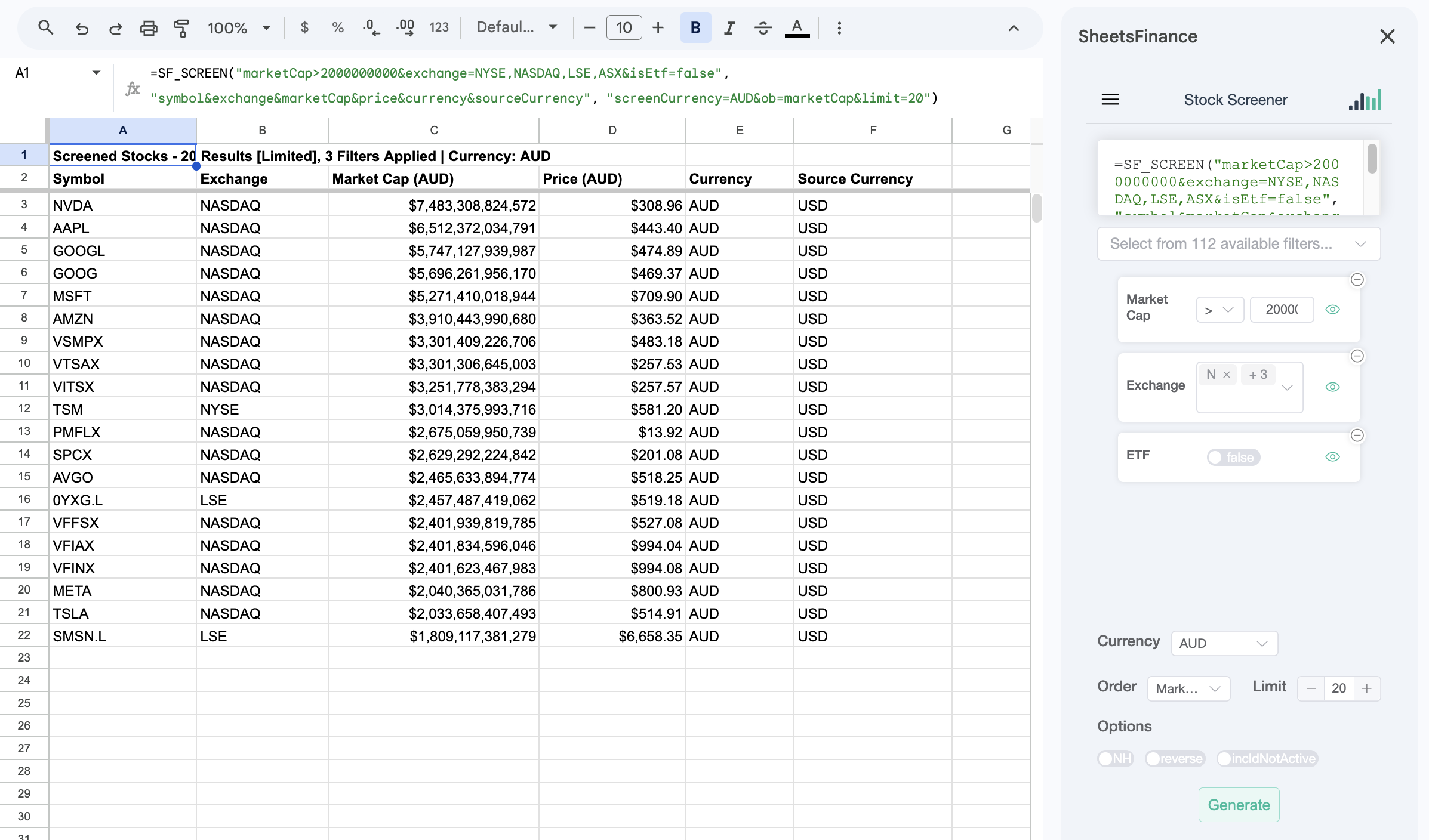Click the +3 exchange tag

[x=1258, y=375]
